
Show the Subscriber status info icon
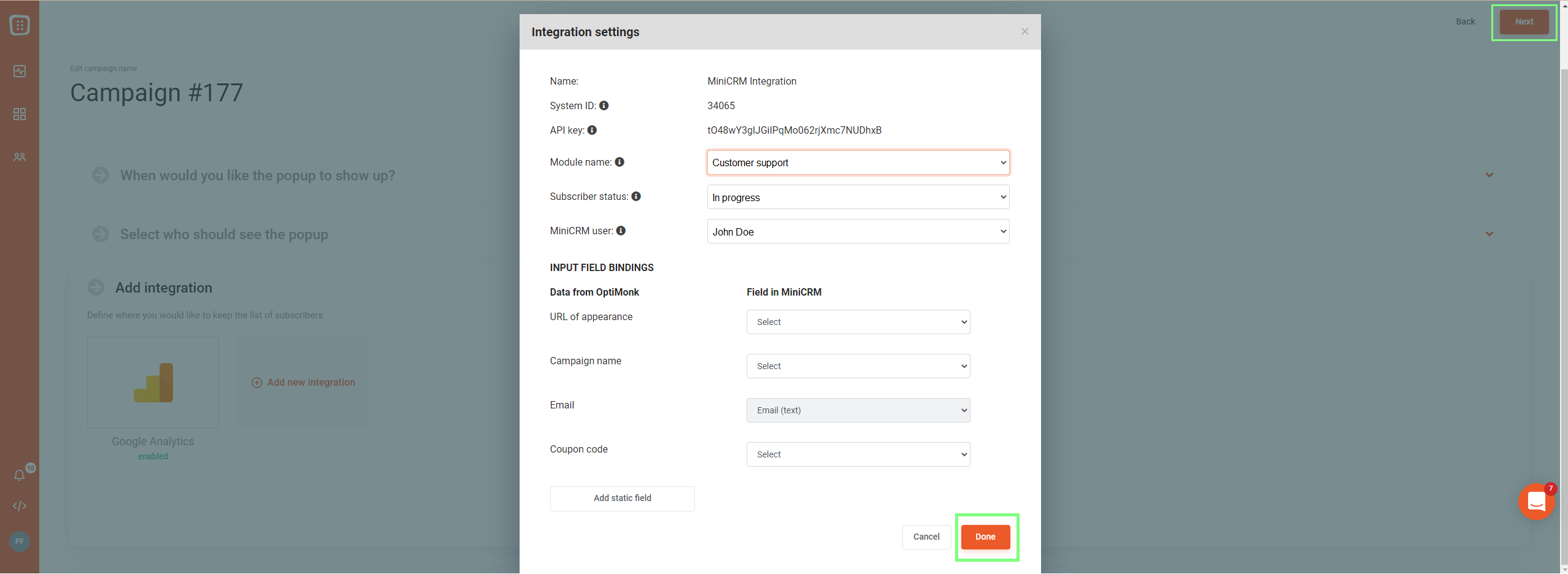(x=636, y=196)
